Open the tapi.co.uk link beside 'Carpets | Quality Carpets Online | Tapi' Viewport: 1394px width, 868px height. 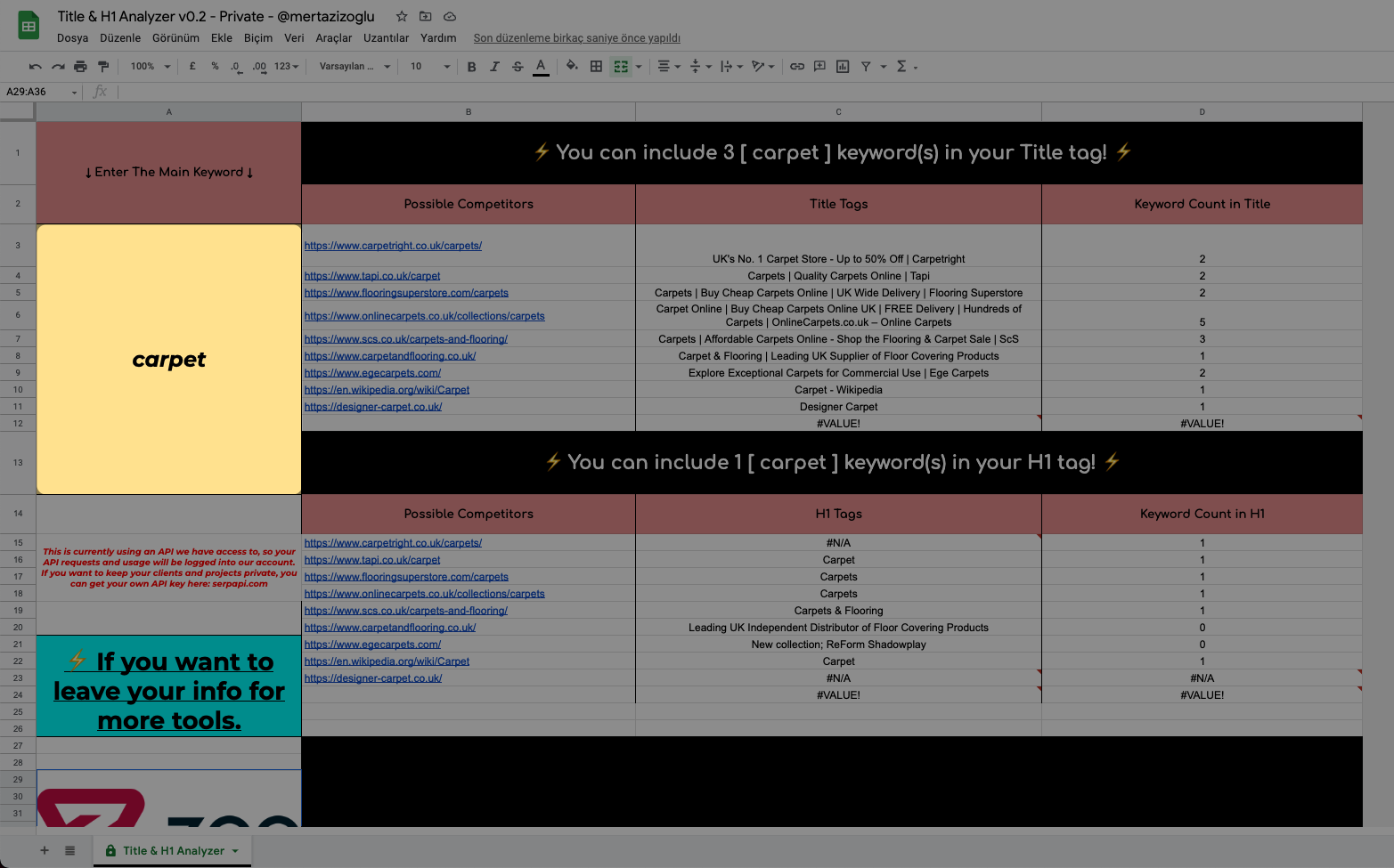(372, 276)
